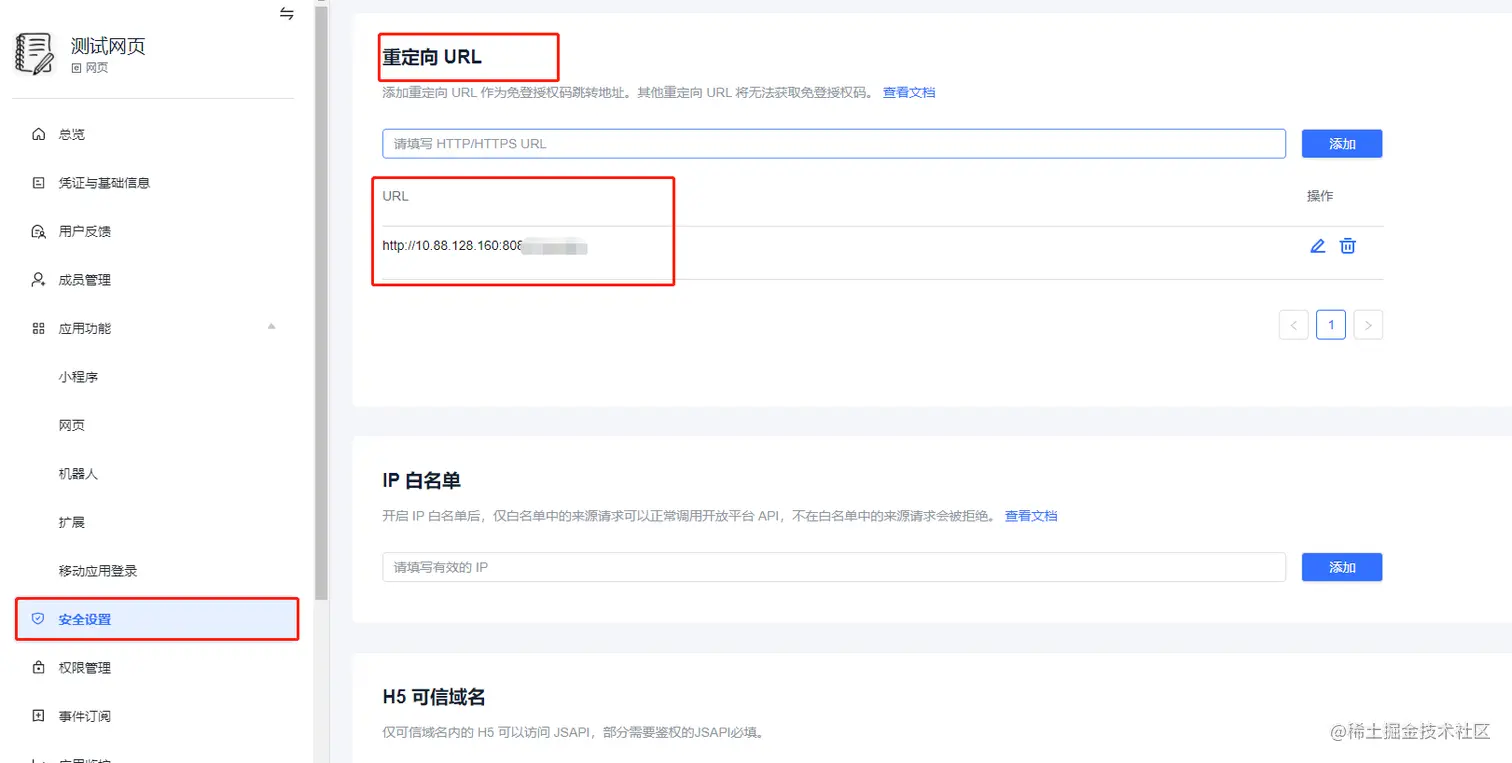1512x763 pixels.
Task: Click the 测试网页 app notebook logo
Action: 35,54
